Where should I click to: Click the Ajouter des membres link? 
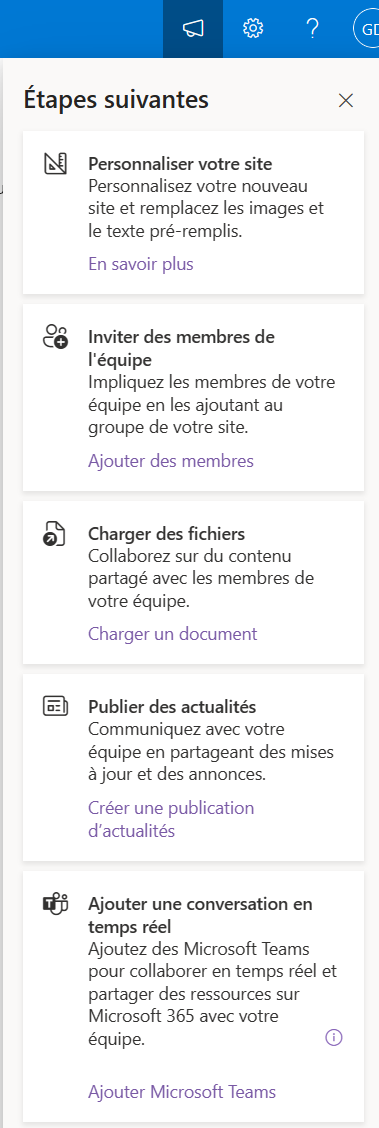click(x=171, y=460)
